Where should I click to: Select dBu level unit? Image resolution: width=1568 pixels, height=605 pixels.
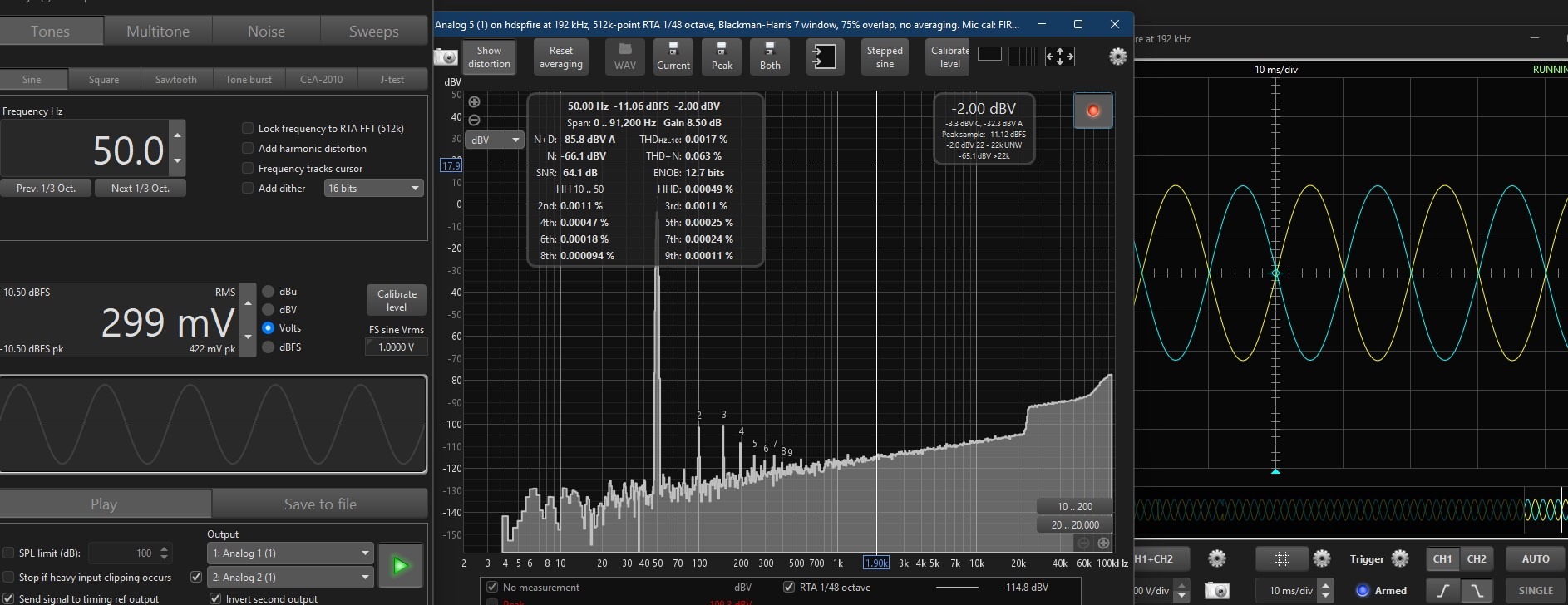pyautogui.click(x=269, y=292)
